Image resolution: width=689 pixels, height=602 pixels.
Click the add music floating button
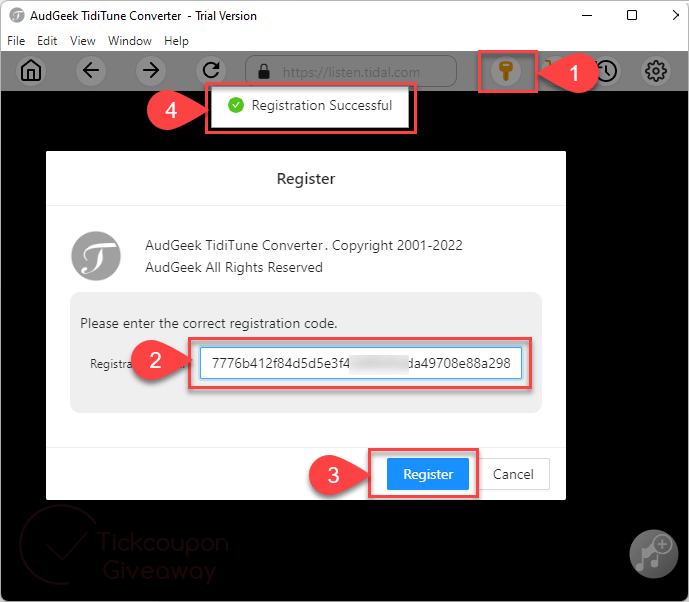[x=654, y=554]
